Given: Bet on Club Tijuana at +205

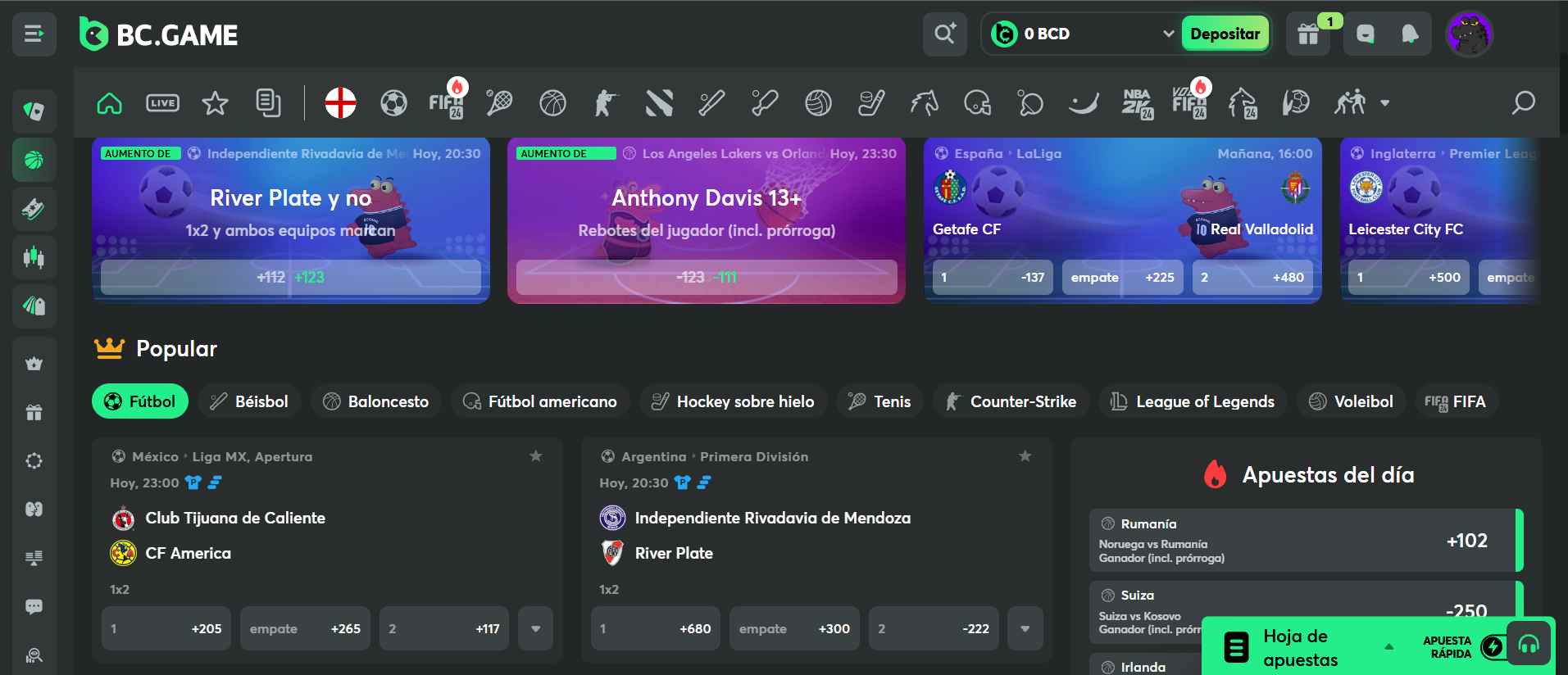Looking at the screenshot, I should coord(166,628).
